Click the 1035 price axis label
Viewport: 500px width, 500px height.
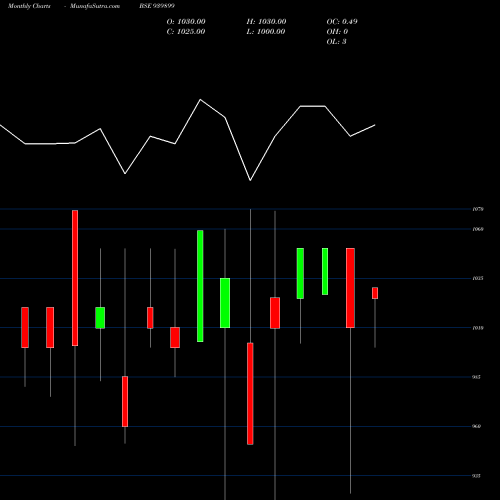[478, 278]
